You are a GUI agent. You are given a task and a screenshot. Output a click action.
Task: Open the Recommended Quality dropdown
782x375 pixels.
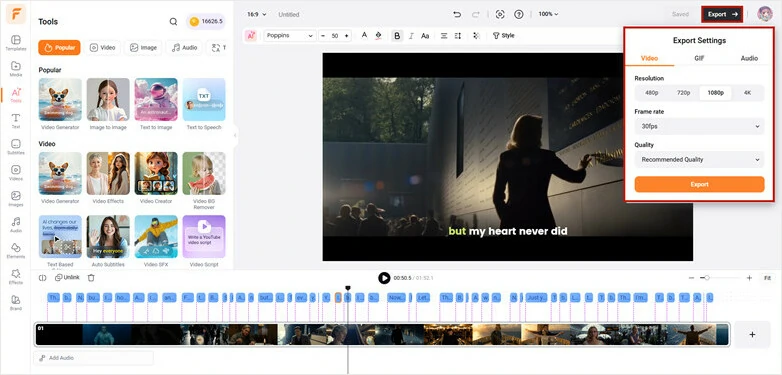coord(699,160)
